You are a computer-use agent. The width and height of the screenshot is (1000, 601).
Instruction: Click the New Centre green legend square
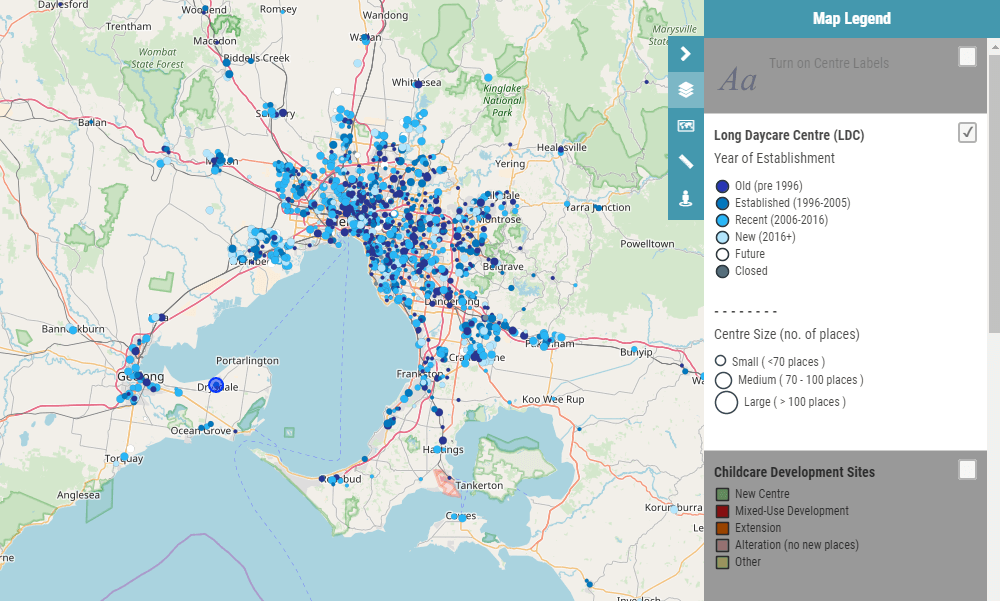[722, 494]
